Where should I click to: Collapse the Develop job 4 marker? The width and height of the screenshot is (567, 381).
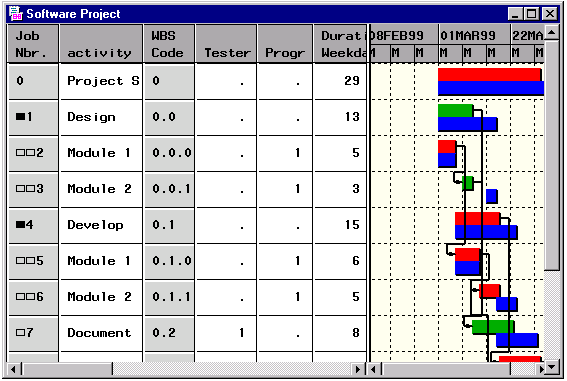[20, 225]
